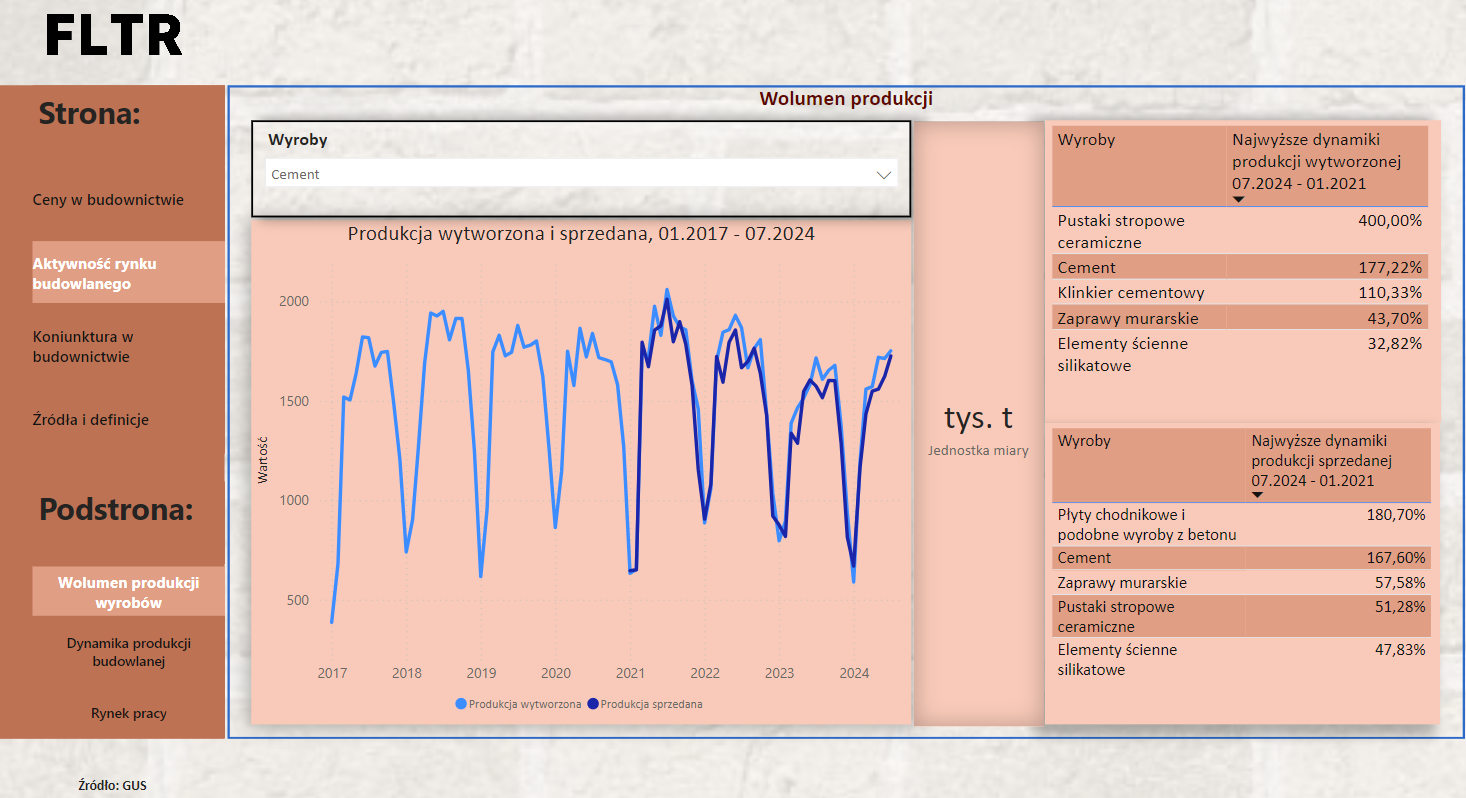
Task: Click sort arrow in produkcji wytworzonej column
Action: pyautogui.click(x=1238, y=200)
